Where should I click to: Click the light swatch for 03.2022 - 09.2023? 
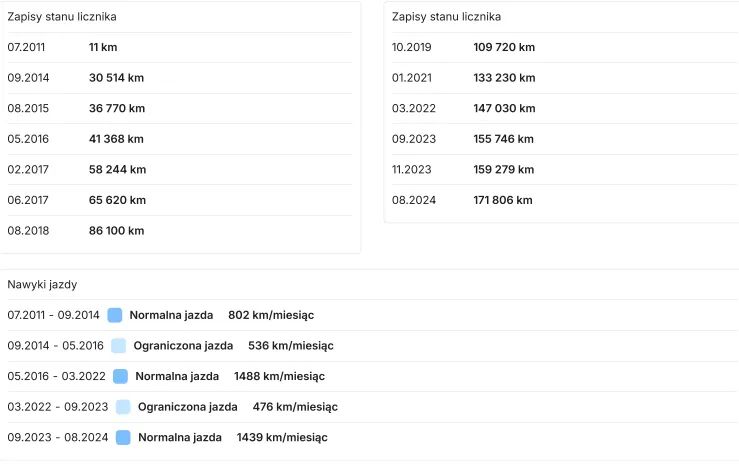(x=123, y=407)
